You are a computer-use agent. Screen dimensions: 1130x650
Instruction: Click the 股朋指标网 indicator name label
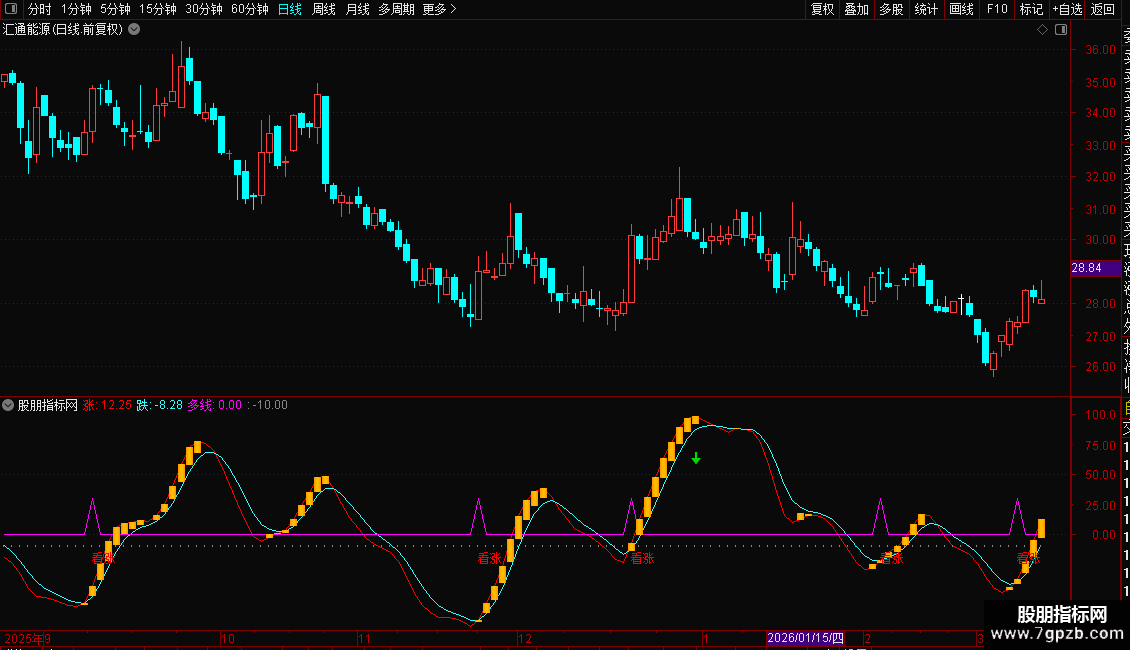pyautogui.click(x=48, y=405)
